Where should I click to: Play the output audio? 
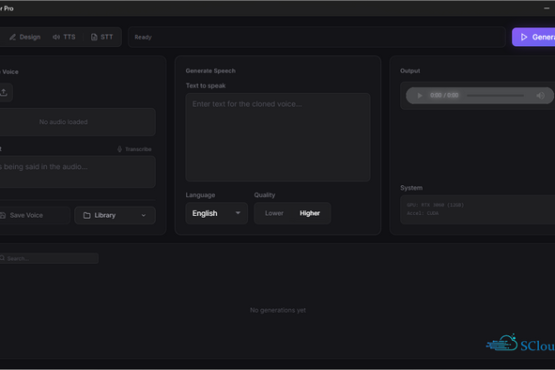[x=419, y=96]
